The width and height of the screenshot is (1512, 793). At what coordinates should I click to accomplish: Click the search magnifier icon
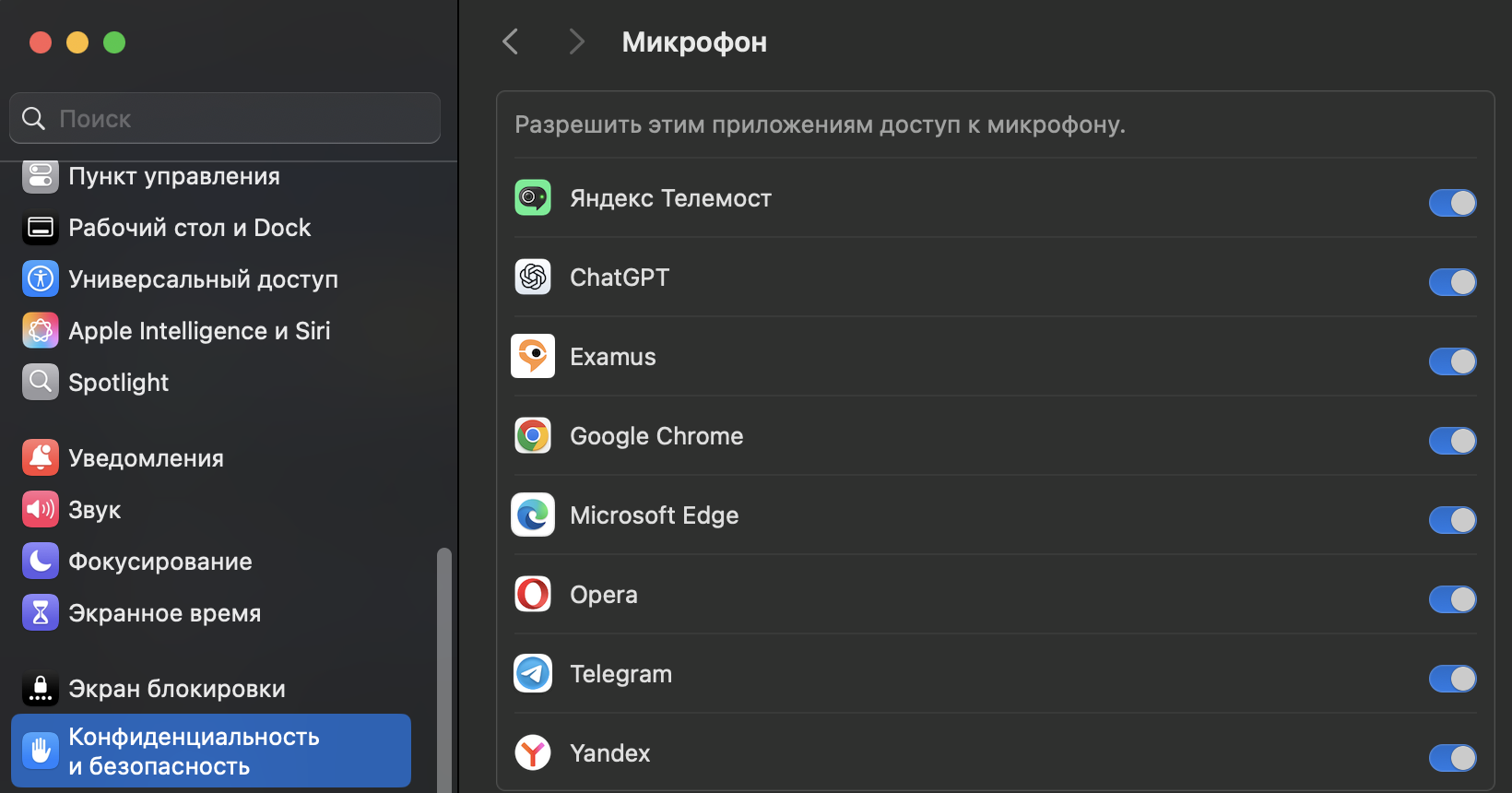pyautogui.click(x=33, y=118)
